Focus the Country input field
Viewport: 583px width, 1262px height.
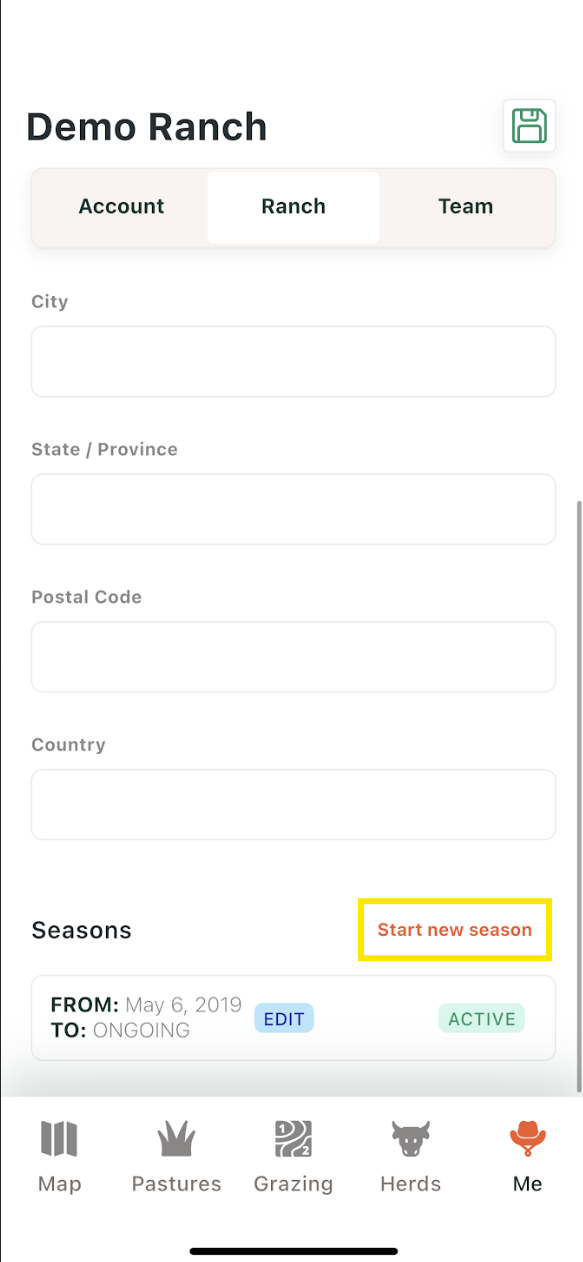[293, 805]
